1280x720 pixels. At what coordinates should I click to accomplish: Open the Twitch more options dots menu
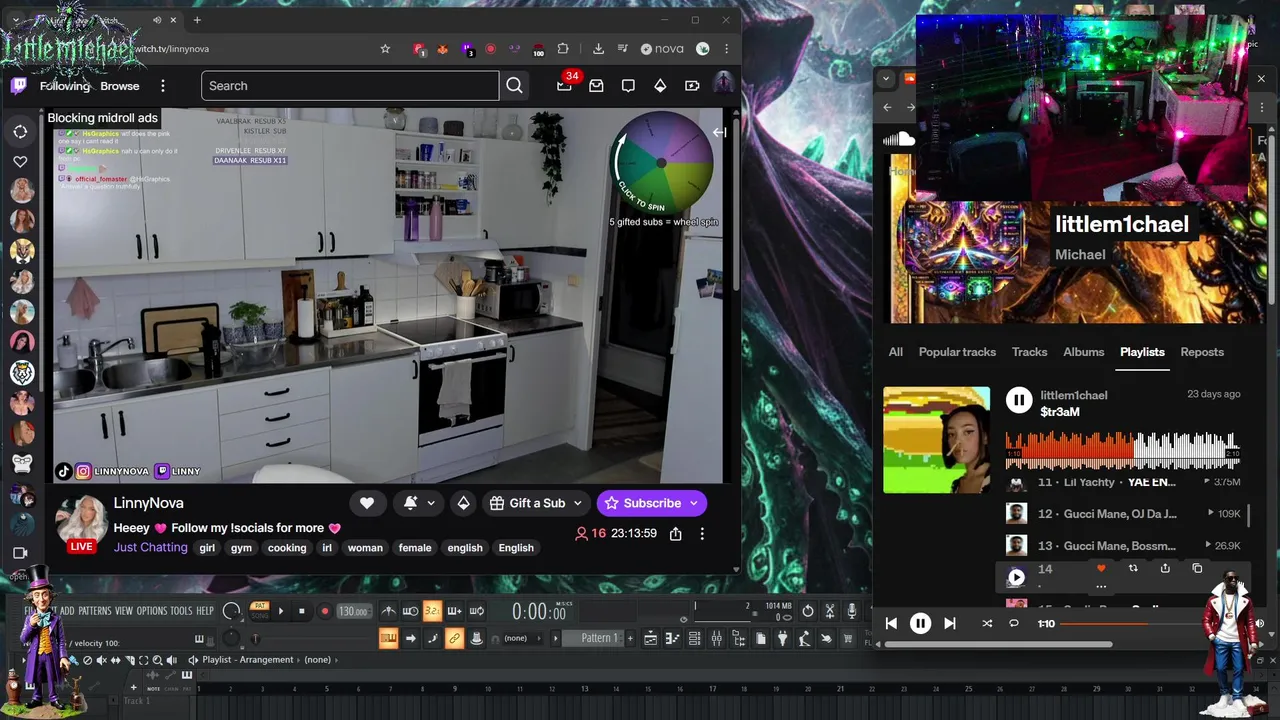tap(163, 86)
